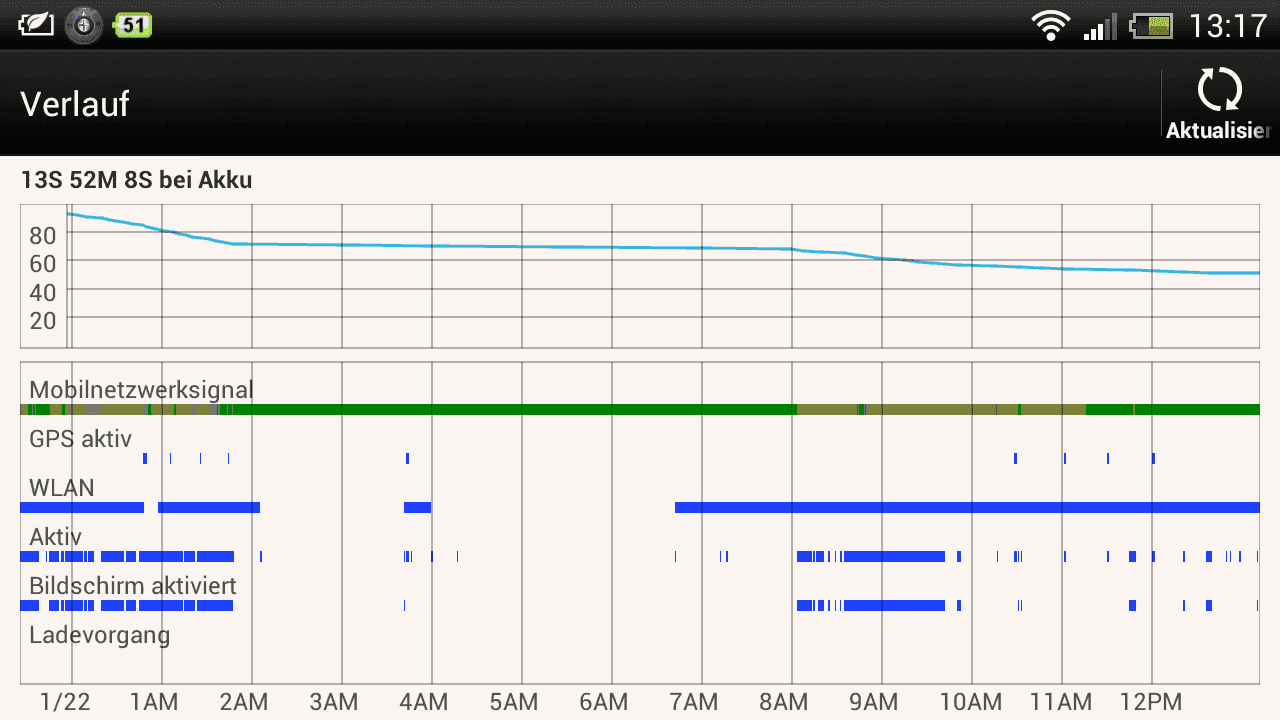Tap the 10AM time axis label
Viewport: 1280px width, 720px height.
[x=971, y=702]
